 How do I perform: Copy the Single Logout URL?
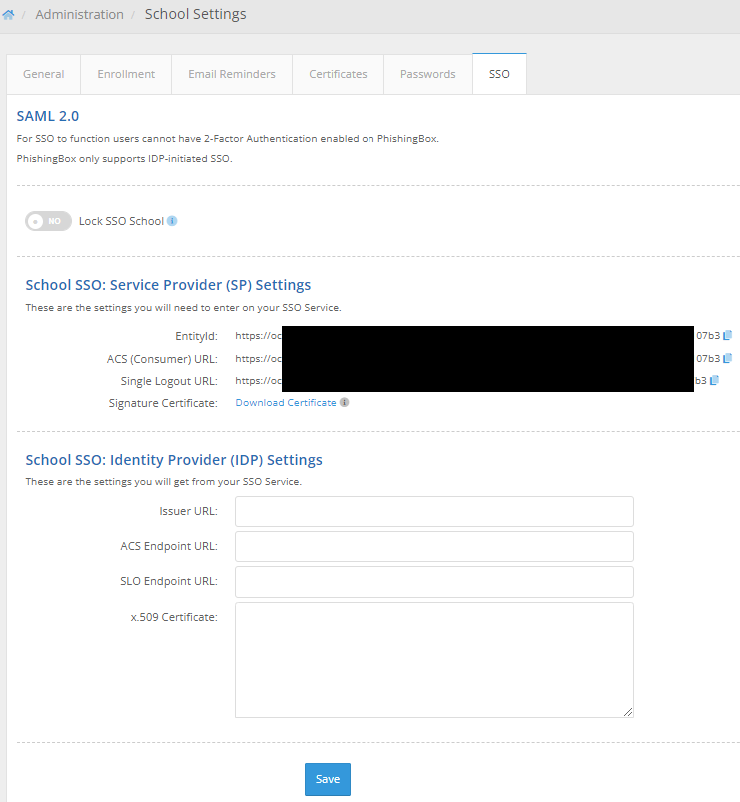tap(714, 381)
